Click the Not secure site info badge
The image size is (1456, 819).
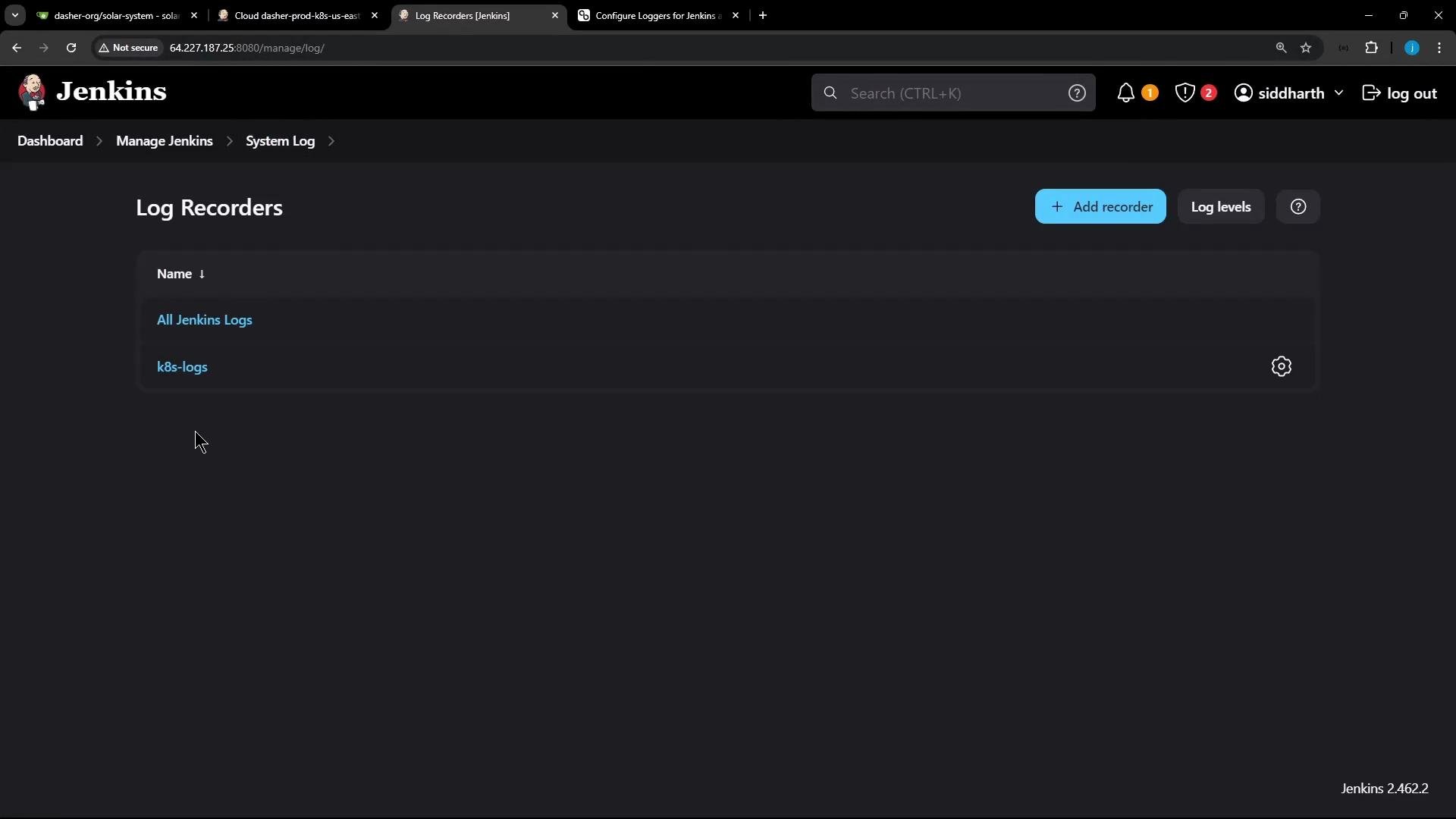click(128, 48)
